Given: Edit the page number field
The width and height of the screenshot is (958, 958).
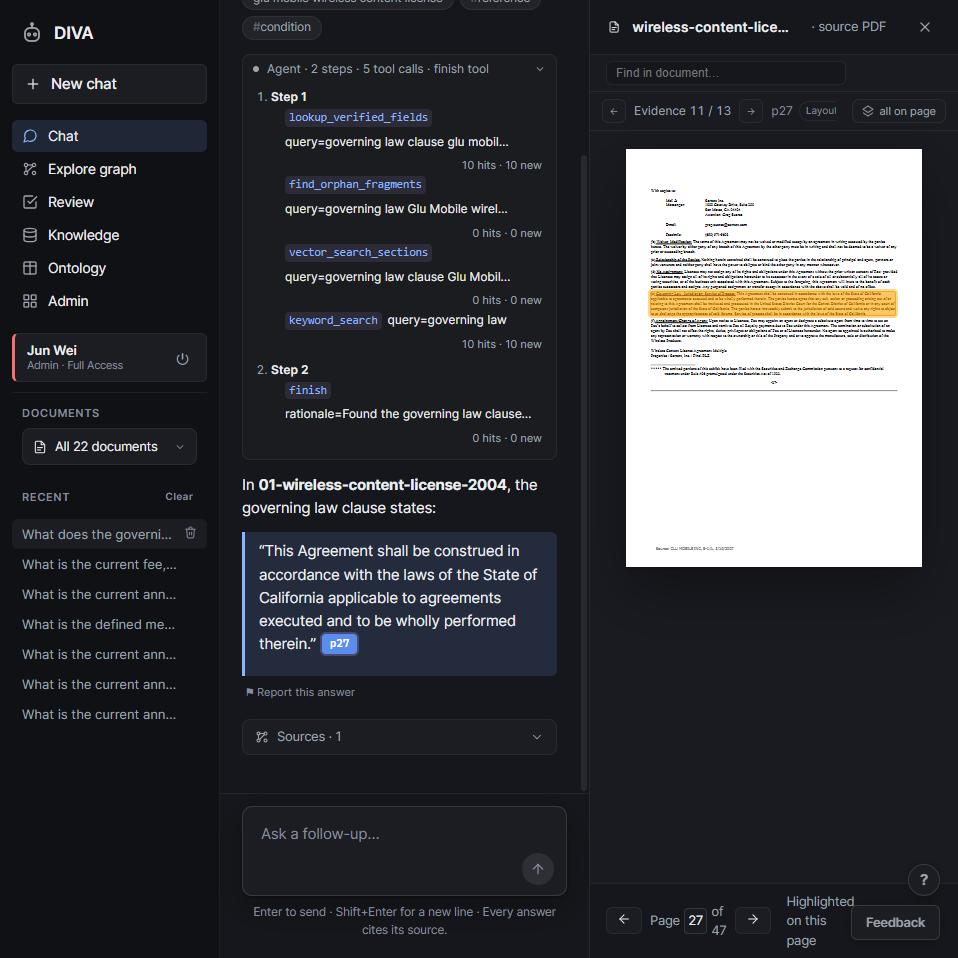Looking at the screenshot, I should [x=695, y=921].
